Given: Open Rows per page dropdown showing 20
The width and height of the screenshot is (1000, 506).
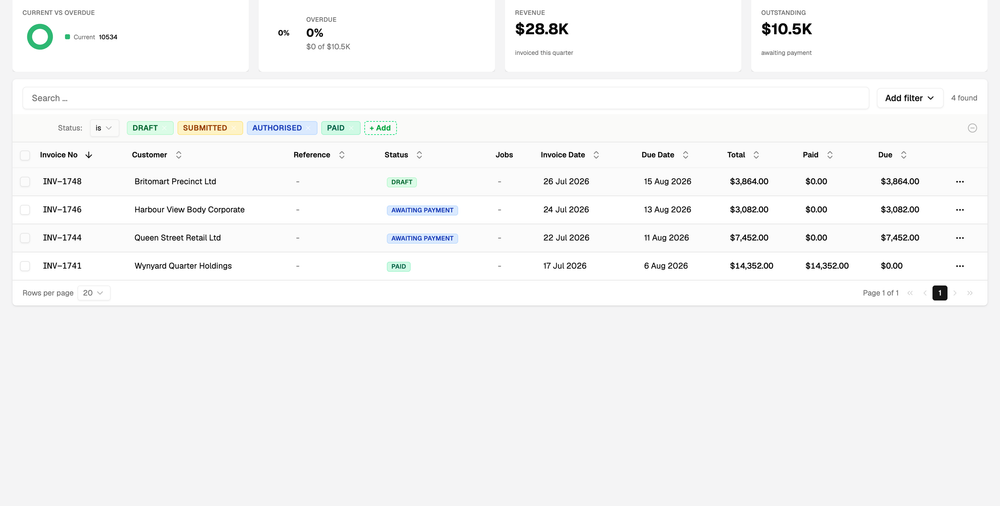Looking at the screenshot, I should [x=94, y=293].
